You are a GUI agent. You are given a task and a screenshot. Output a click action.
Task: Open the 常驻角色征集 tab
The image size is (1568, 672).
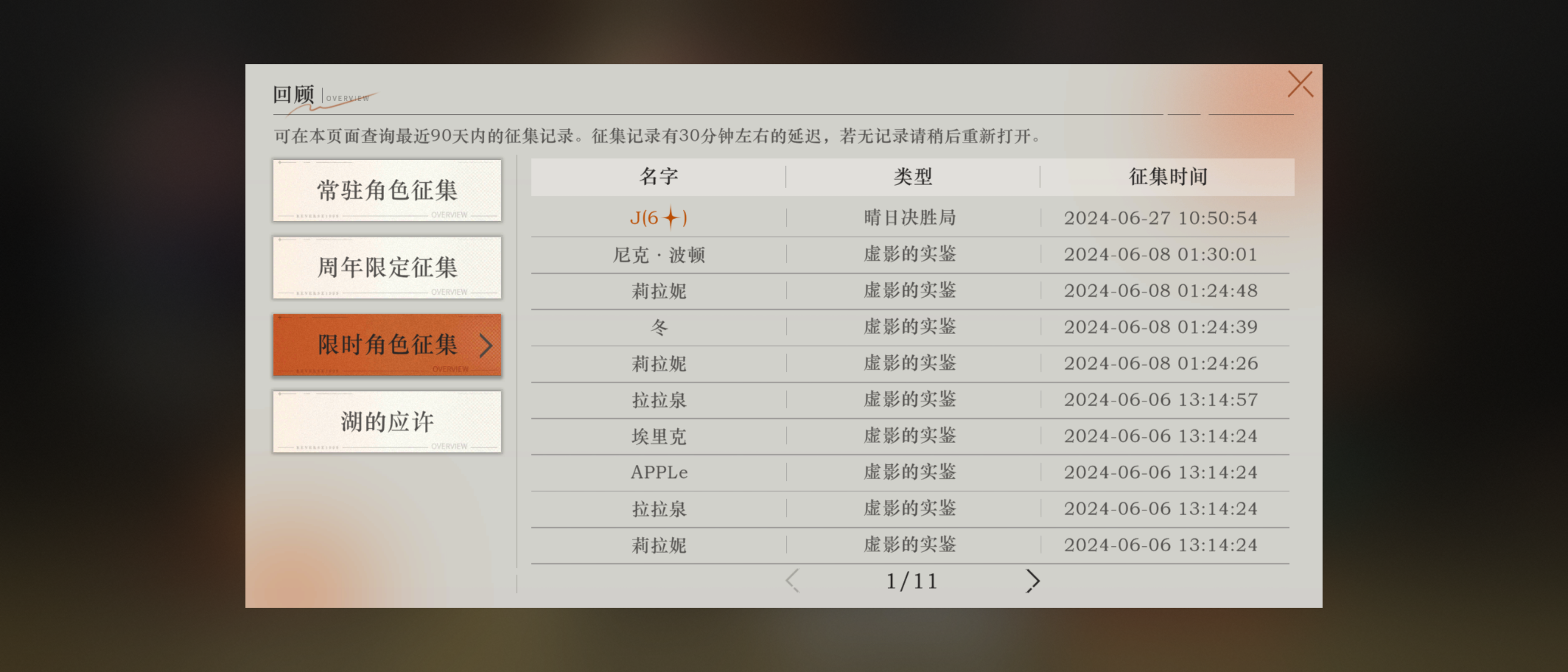tap(387, 191)
